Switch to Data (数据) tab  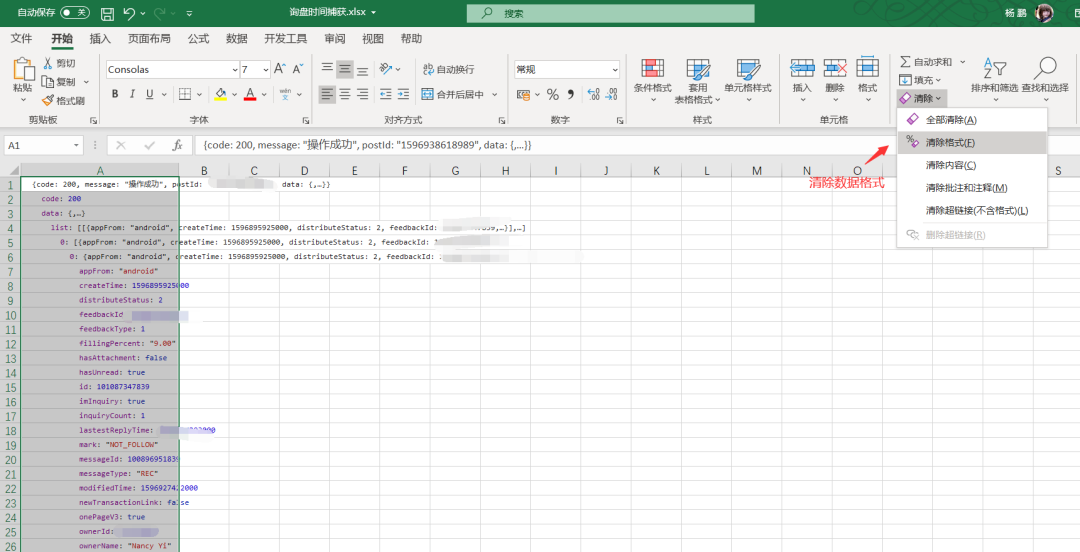[x=236, y=39]
